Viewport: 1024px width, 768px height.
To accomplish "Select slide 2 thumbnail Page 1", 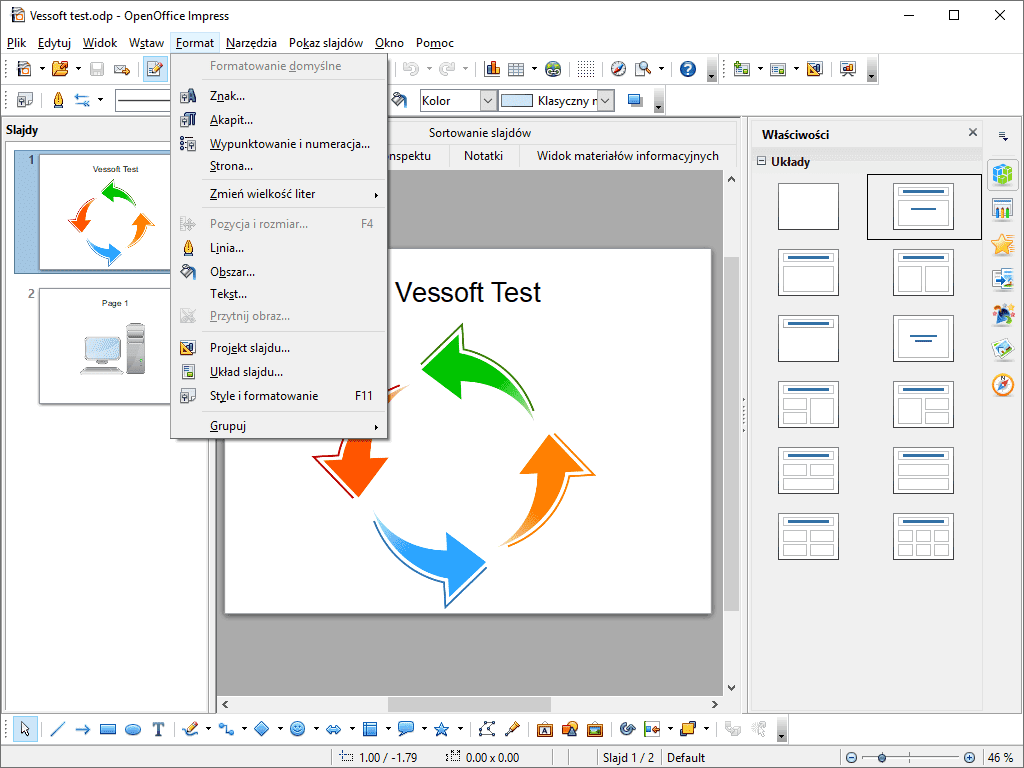I will [x=106, y=346].
